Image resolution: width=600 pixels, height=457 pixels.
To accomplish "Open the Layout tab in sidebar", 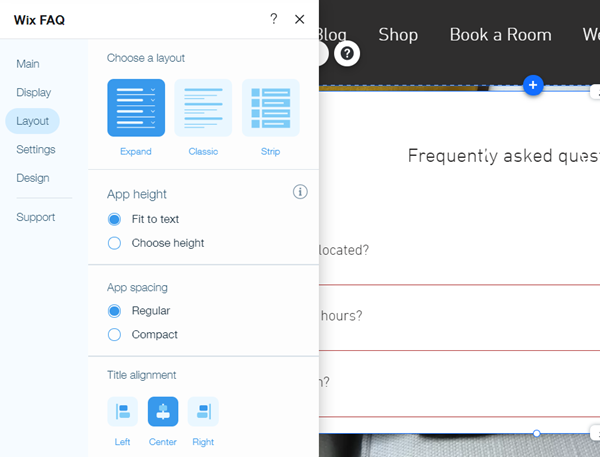I will (33, 121).
